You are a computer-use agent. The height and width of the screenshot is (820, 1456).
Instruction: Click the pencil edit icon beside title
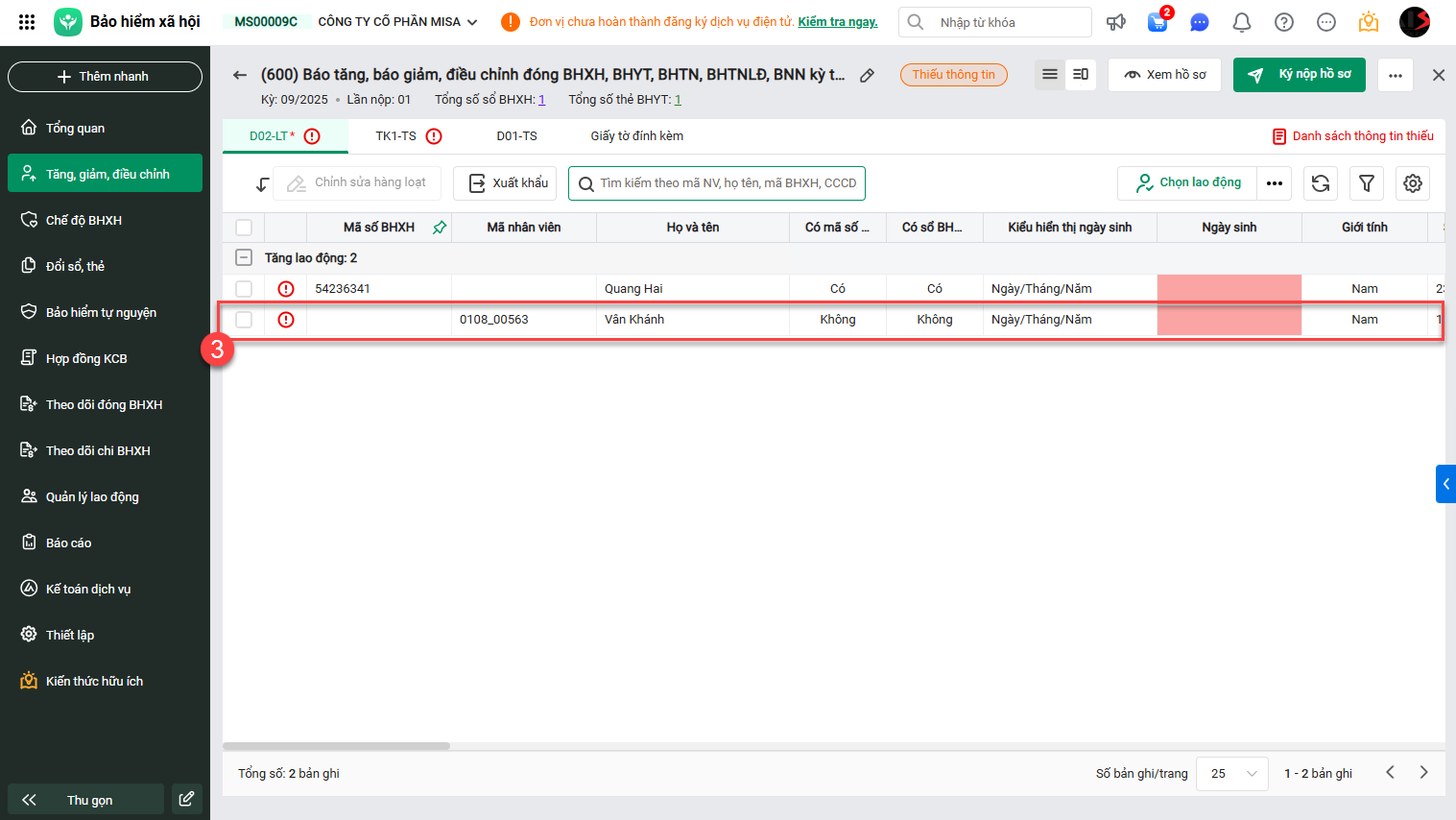867,75
